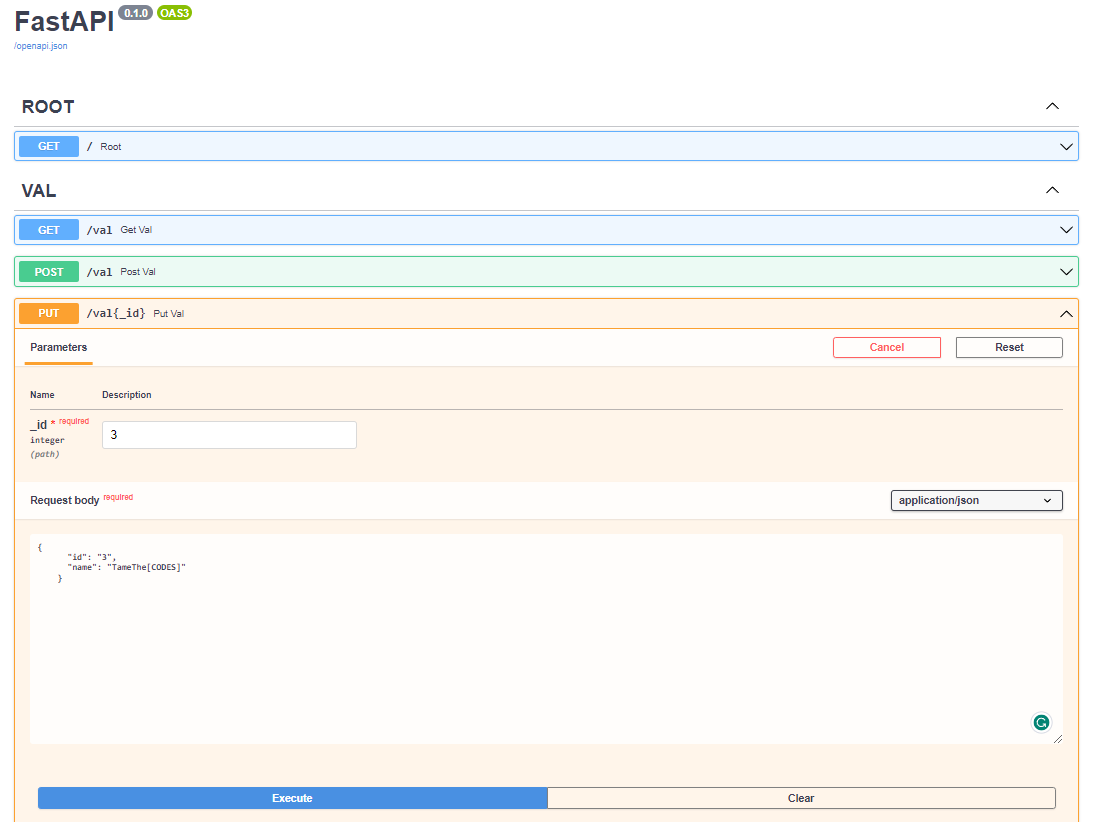This screenshot has height=822, width=1097.
Task: Click the Reset button
Action: point(1009,348)
